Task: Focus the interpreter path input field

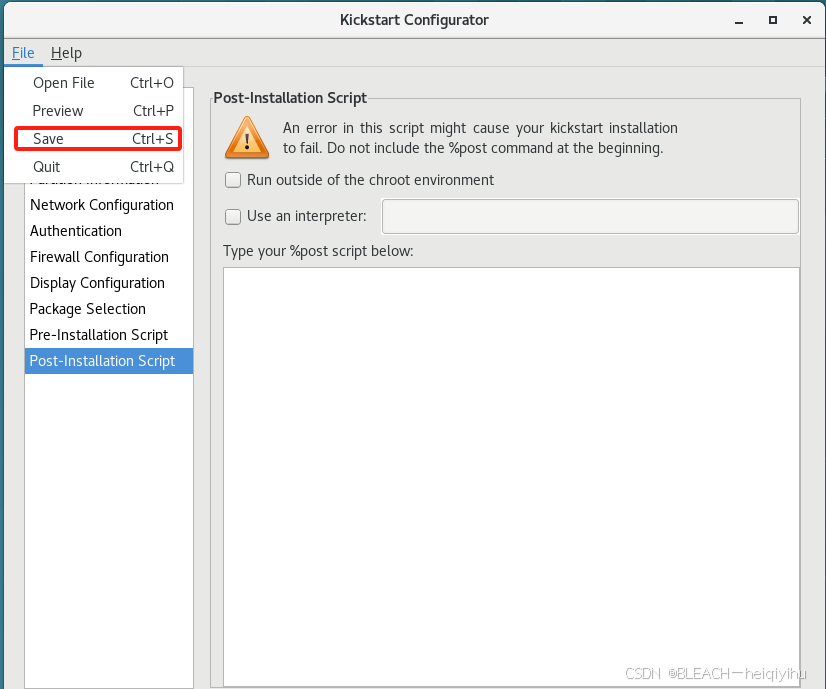Action: pos(590,216)
